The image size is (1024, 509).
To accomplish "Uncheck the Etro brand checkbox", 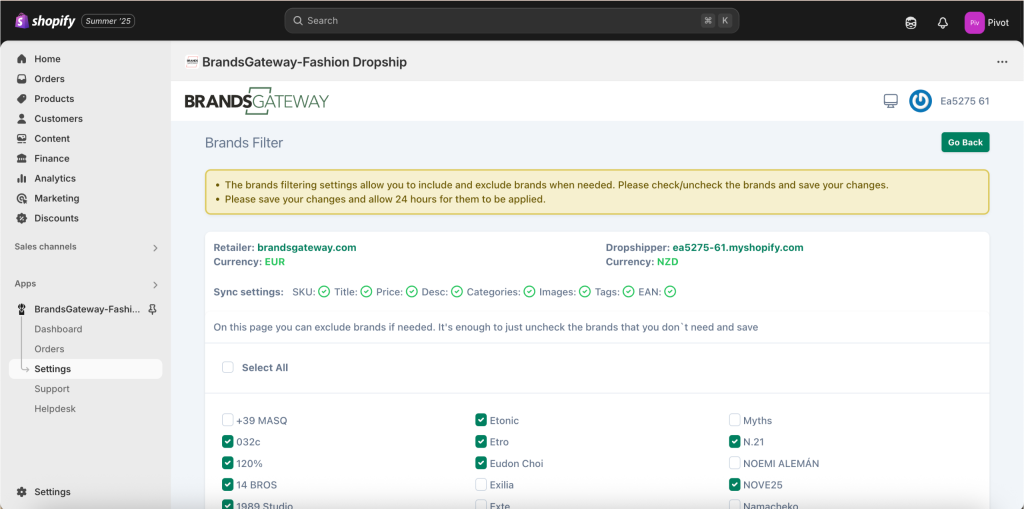I will pos(481,442).
